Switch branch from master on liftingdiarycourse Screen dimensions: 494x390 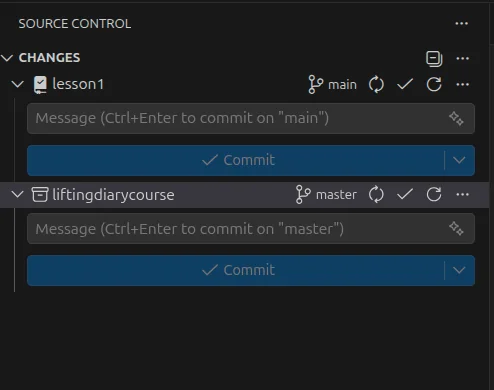(326, 195)
